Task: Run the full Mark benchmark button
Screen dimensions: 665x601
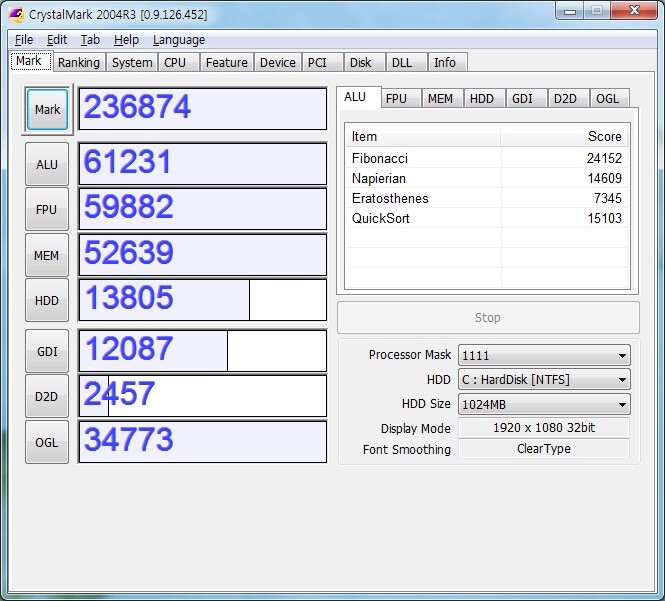Action: point(47,110)
